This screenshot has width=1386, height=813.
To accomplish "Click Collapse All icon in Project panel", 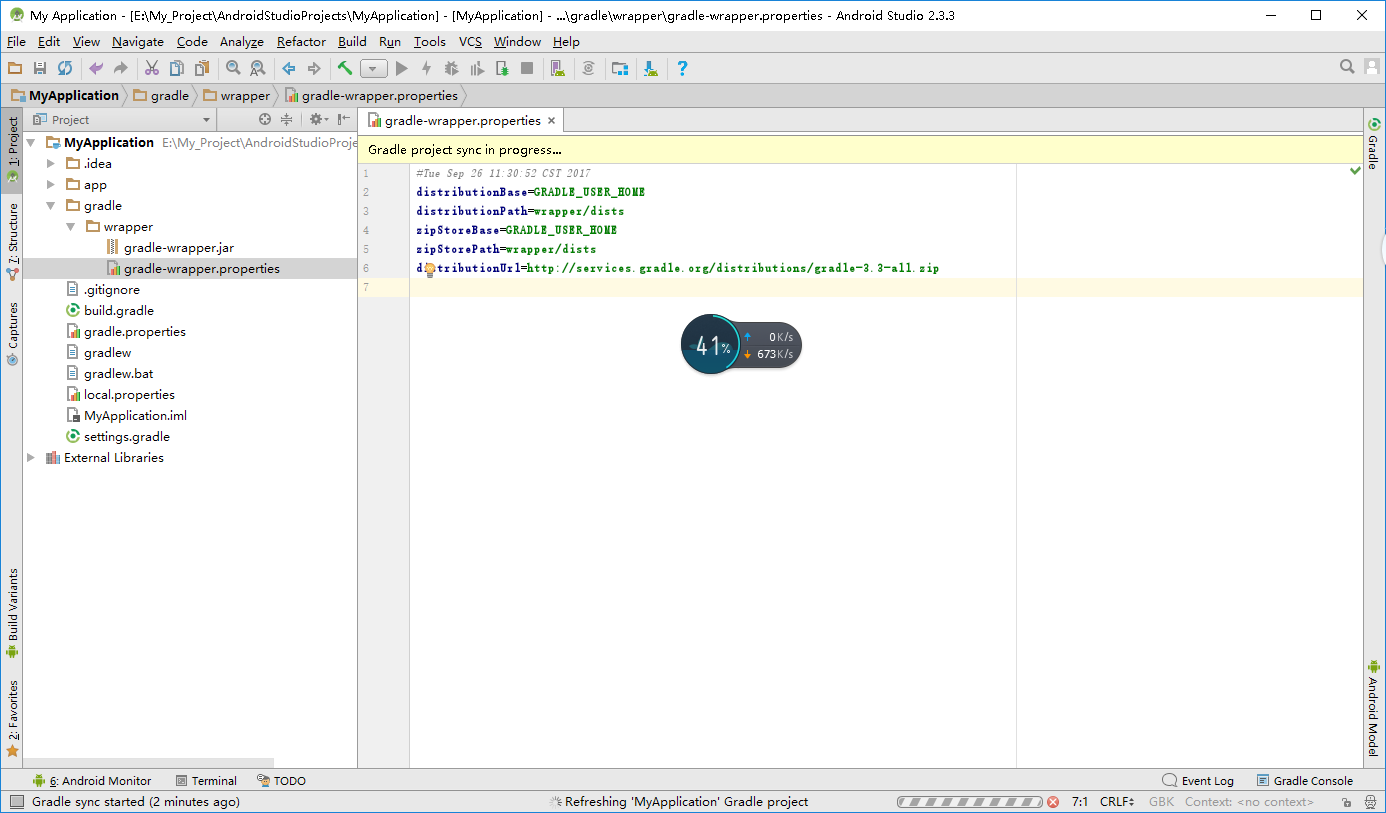I will 286,119.
